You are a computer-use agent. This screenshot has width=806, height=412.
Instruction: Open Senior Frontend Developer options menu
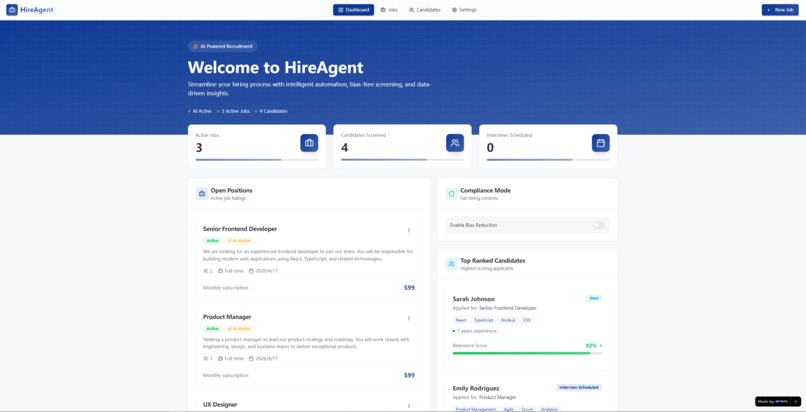409,230
